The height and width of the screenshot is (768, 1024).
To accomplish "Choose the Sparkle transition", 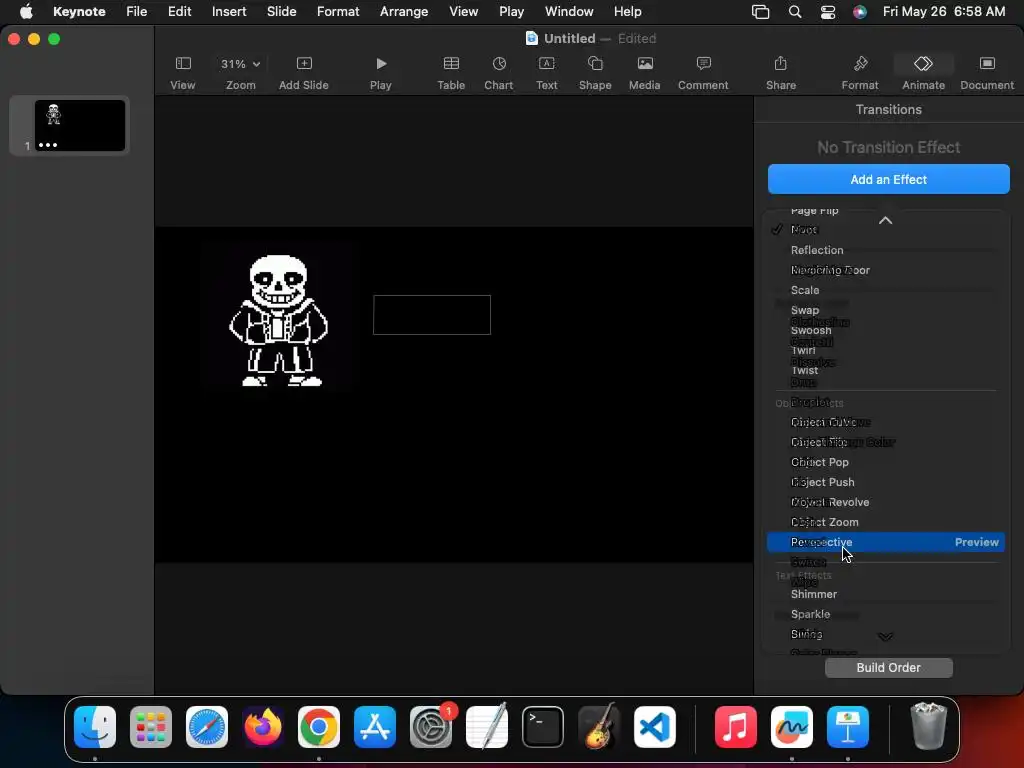I will [x=810, y=614].
